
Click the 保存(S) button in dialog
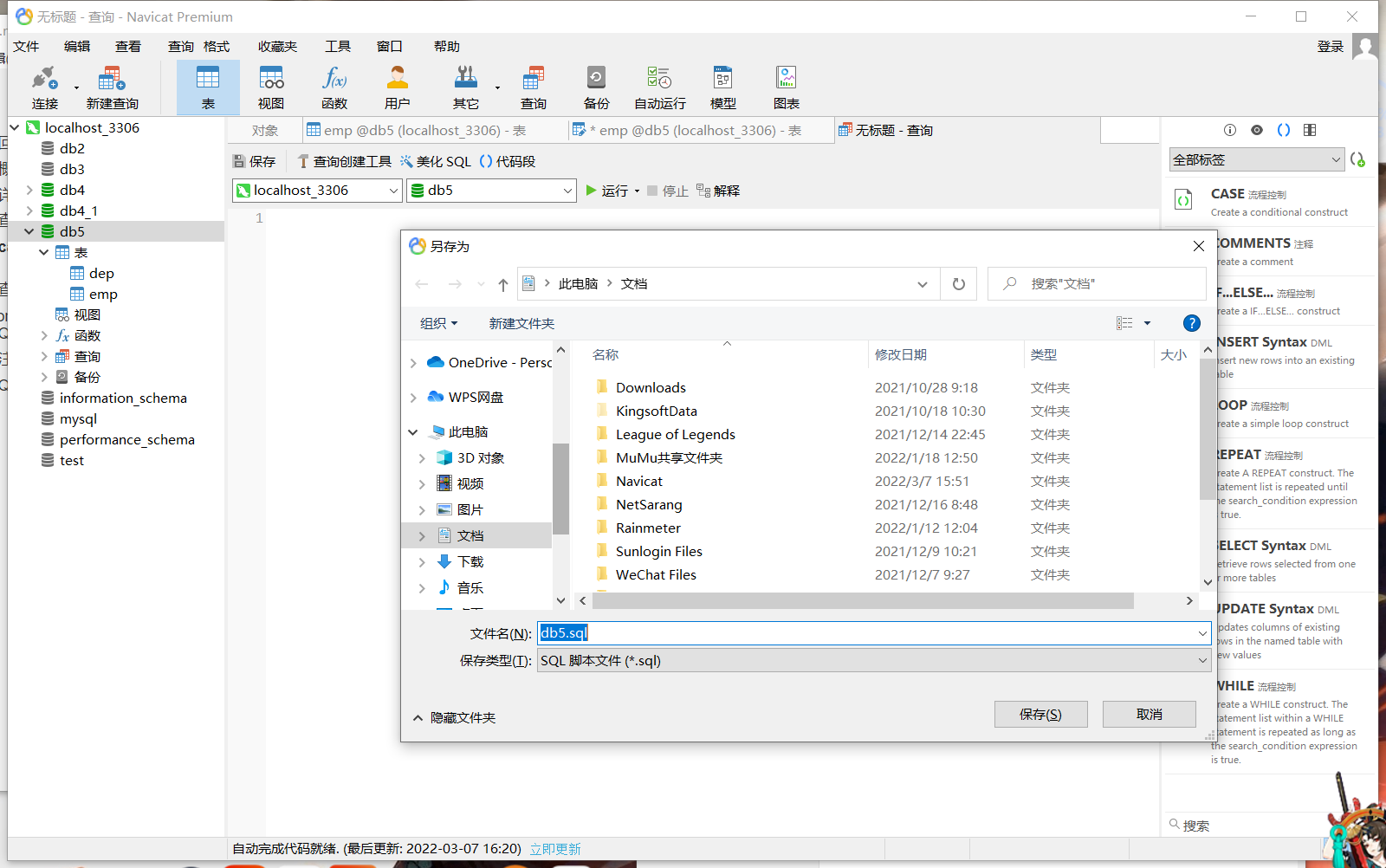[1040, 714]
